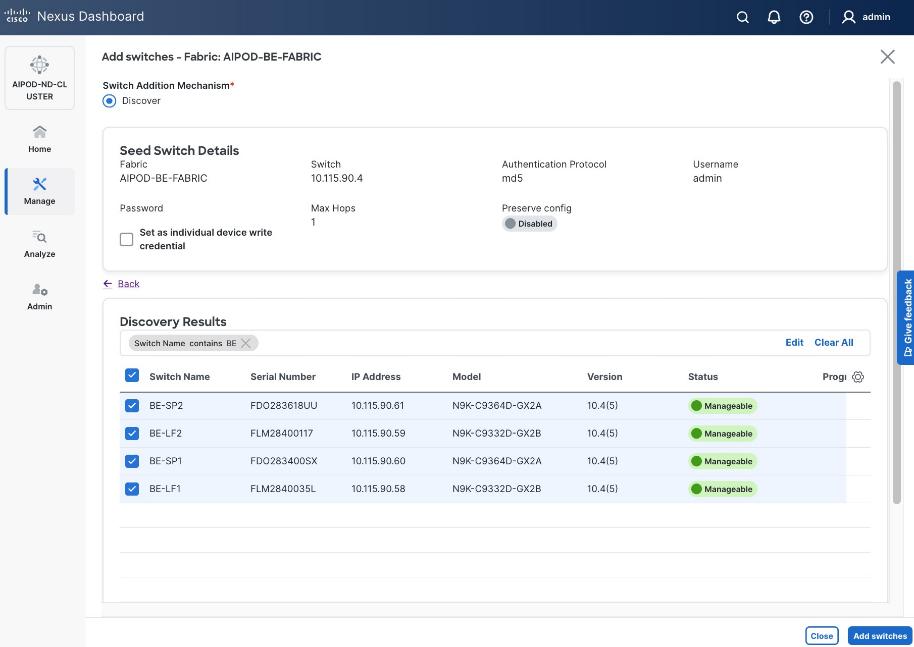Toggle the select-all switches checkbox
Viewport: 914px width, 647px height.
coord(132,376)
